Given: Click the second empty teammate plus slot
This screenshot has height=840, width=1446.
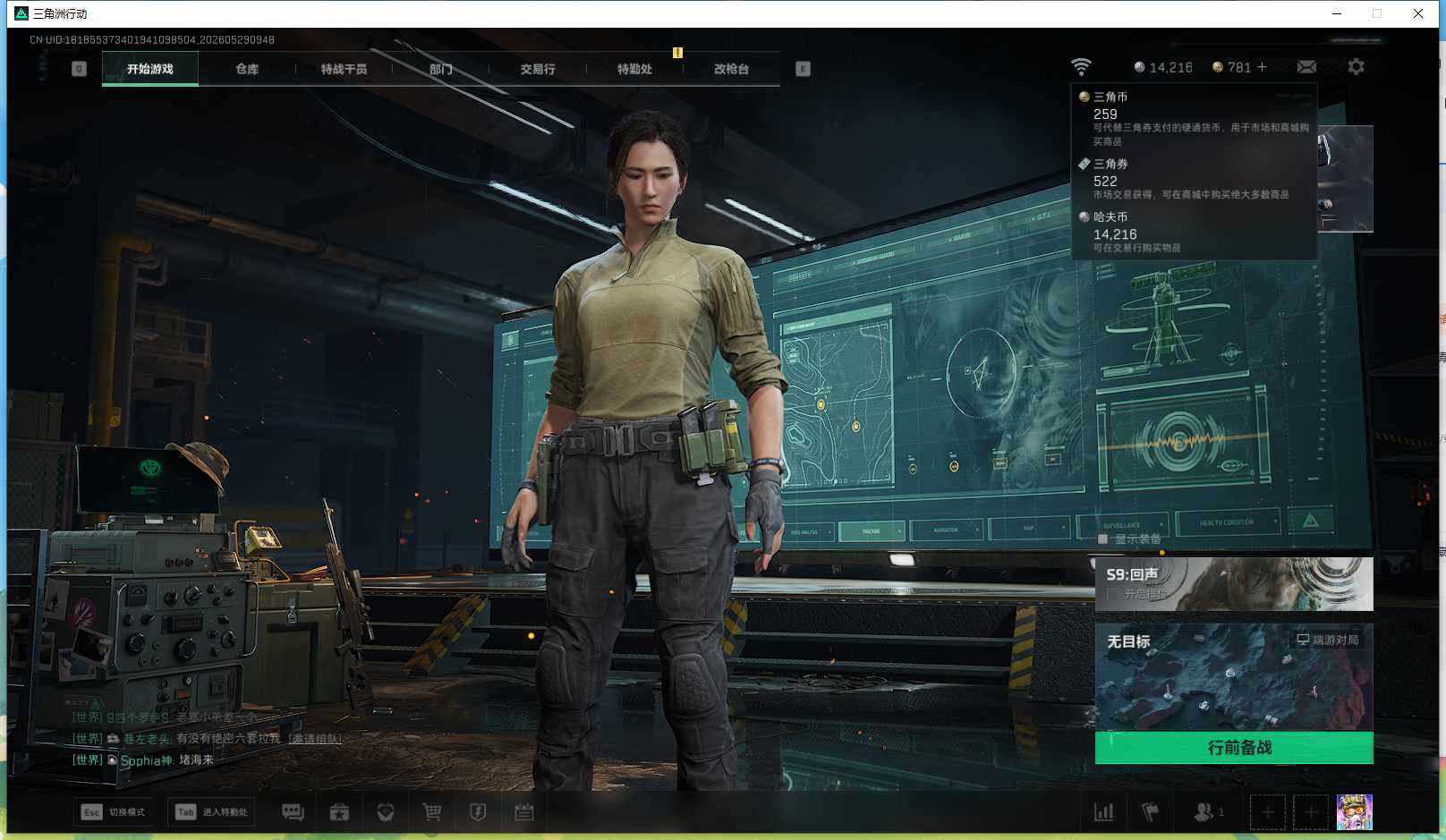Looking at the screenshot, I should pos(1311,812).
